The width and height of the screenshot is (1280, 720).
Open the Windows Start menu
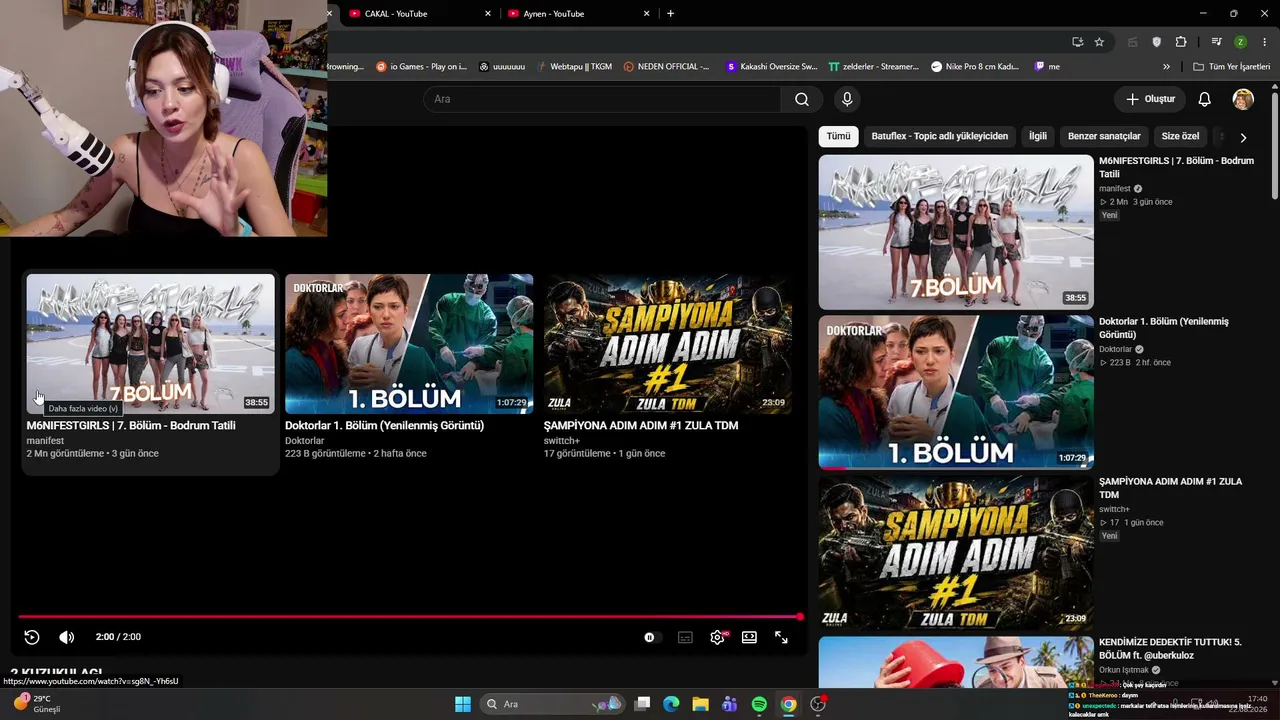pyautogui.click(x=463, y=704)
